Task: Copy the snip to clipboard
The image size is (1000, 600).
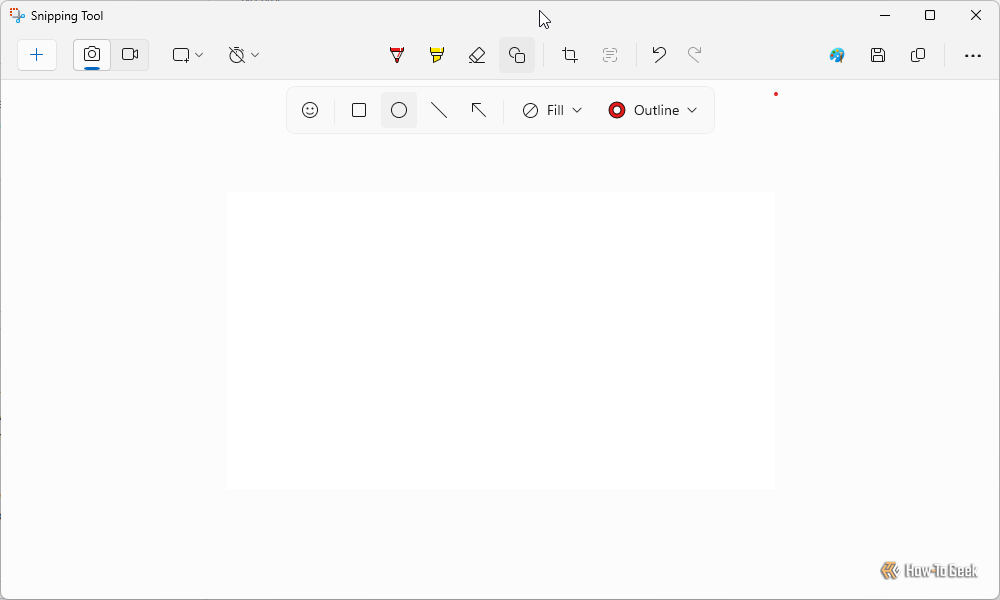Action: (x=918, y=55)
